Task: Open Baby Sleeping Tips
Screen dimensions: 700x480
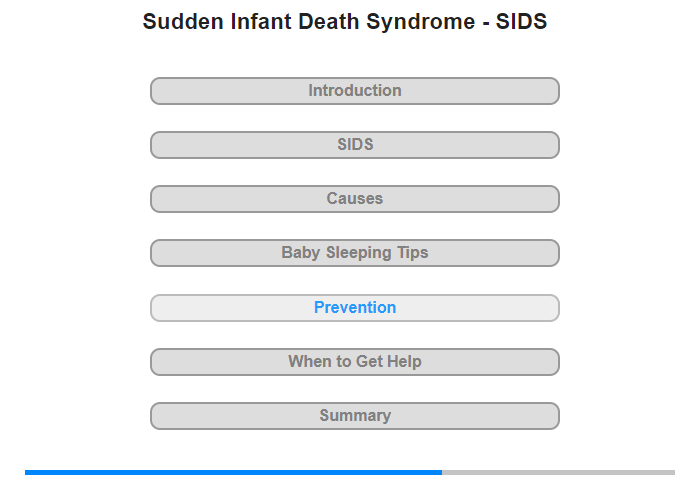Action: [x=354, y=253]
